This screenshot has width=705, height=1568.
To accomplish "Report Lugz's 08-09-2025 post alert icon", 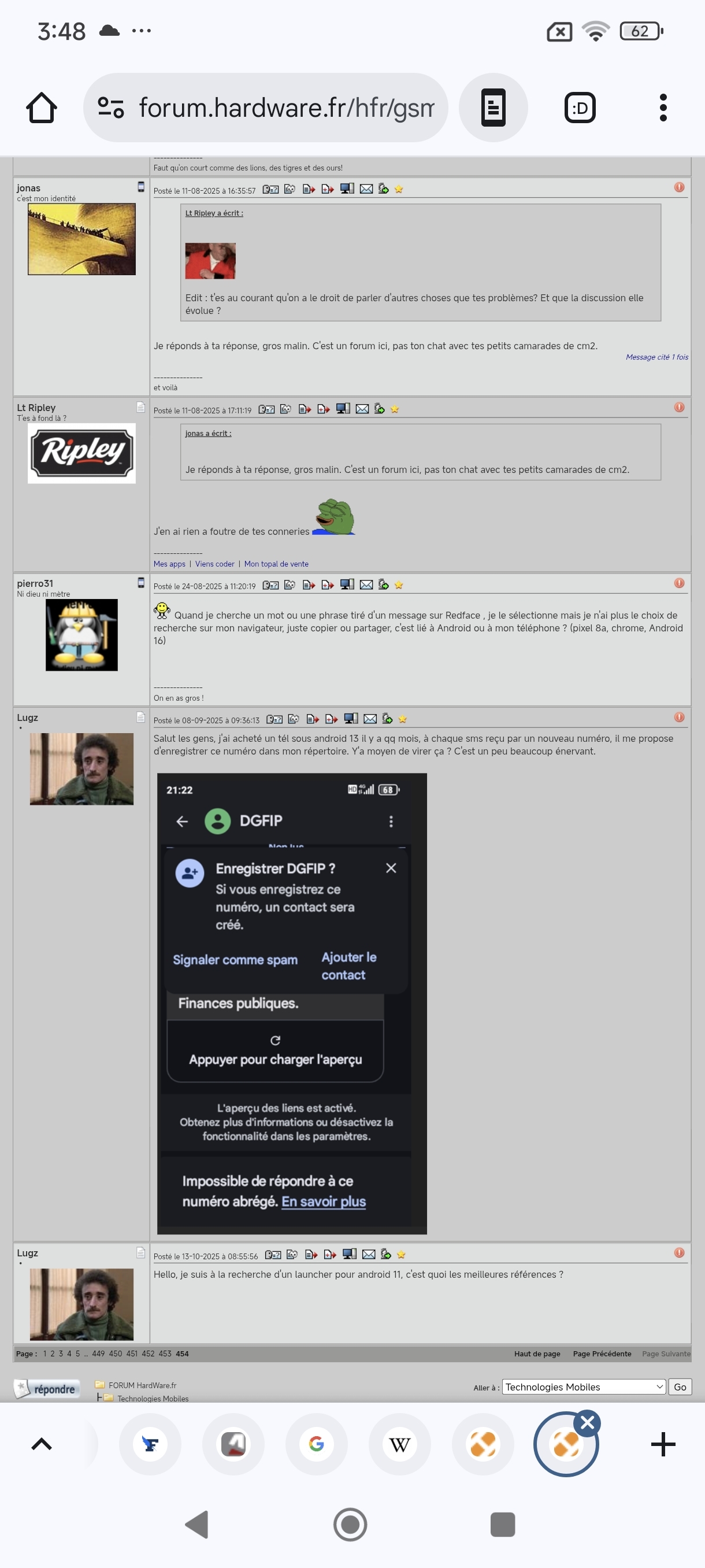I will (680, 717).
